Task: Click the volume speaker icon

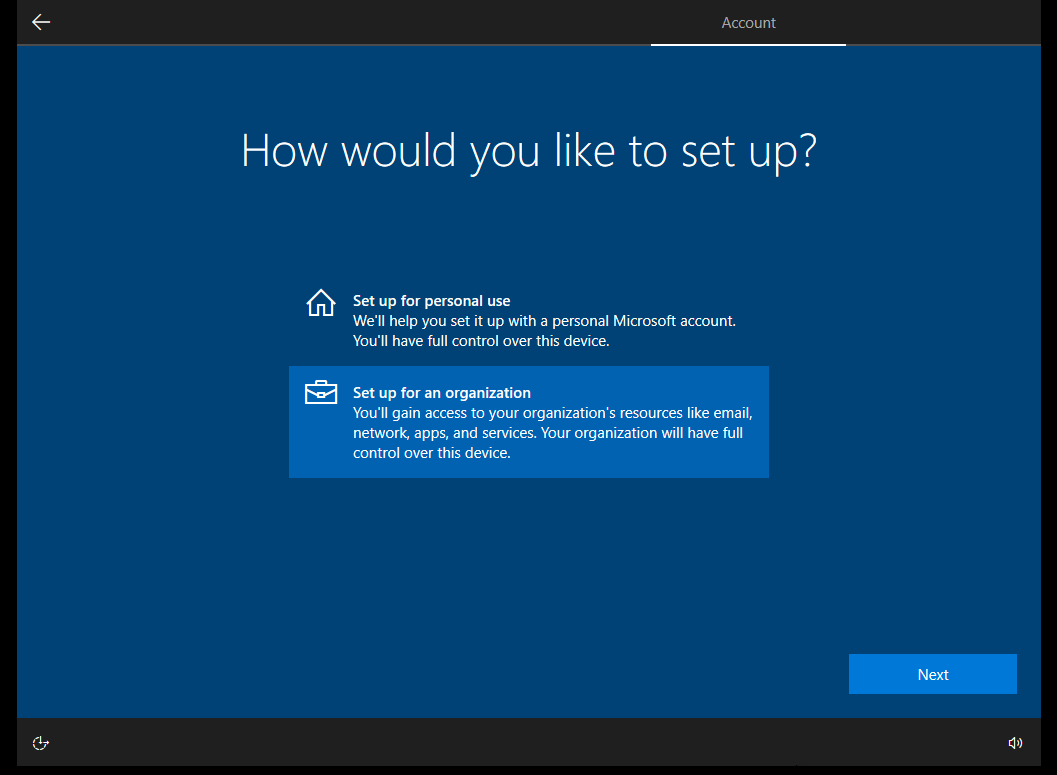Action: coord(1015,743)
